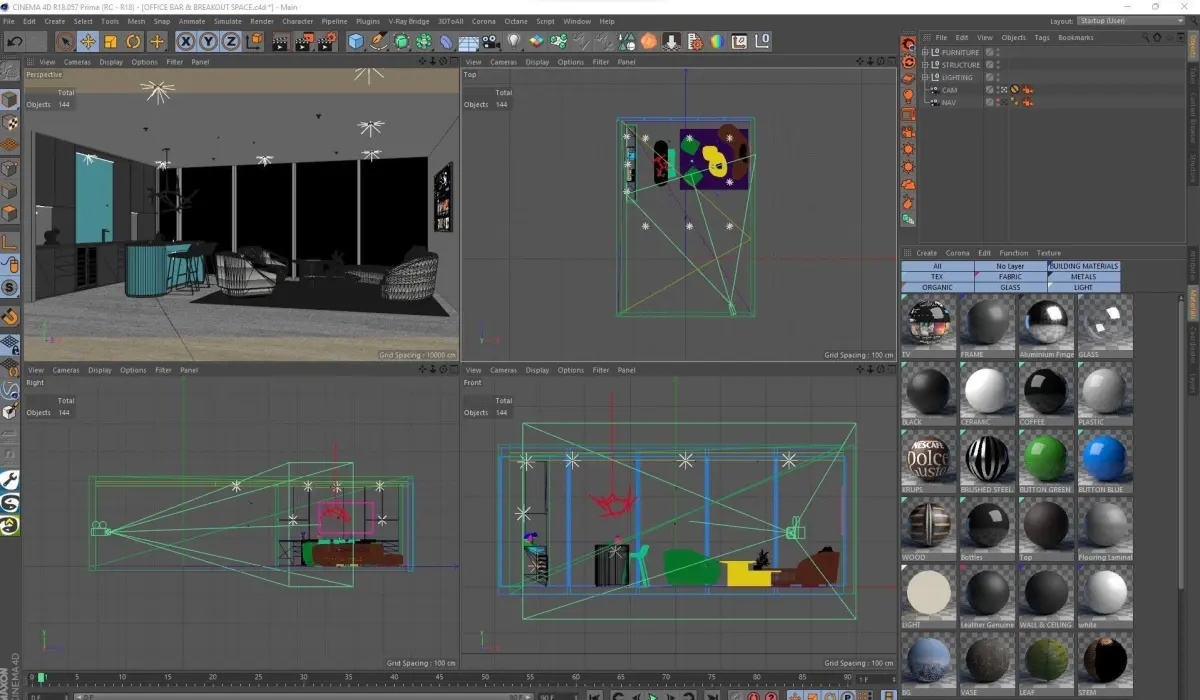Select the CAM object in Object Manager
Viewport: 1200px width, 700px height.
click(949, 90)
